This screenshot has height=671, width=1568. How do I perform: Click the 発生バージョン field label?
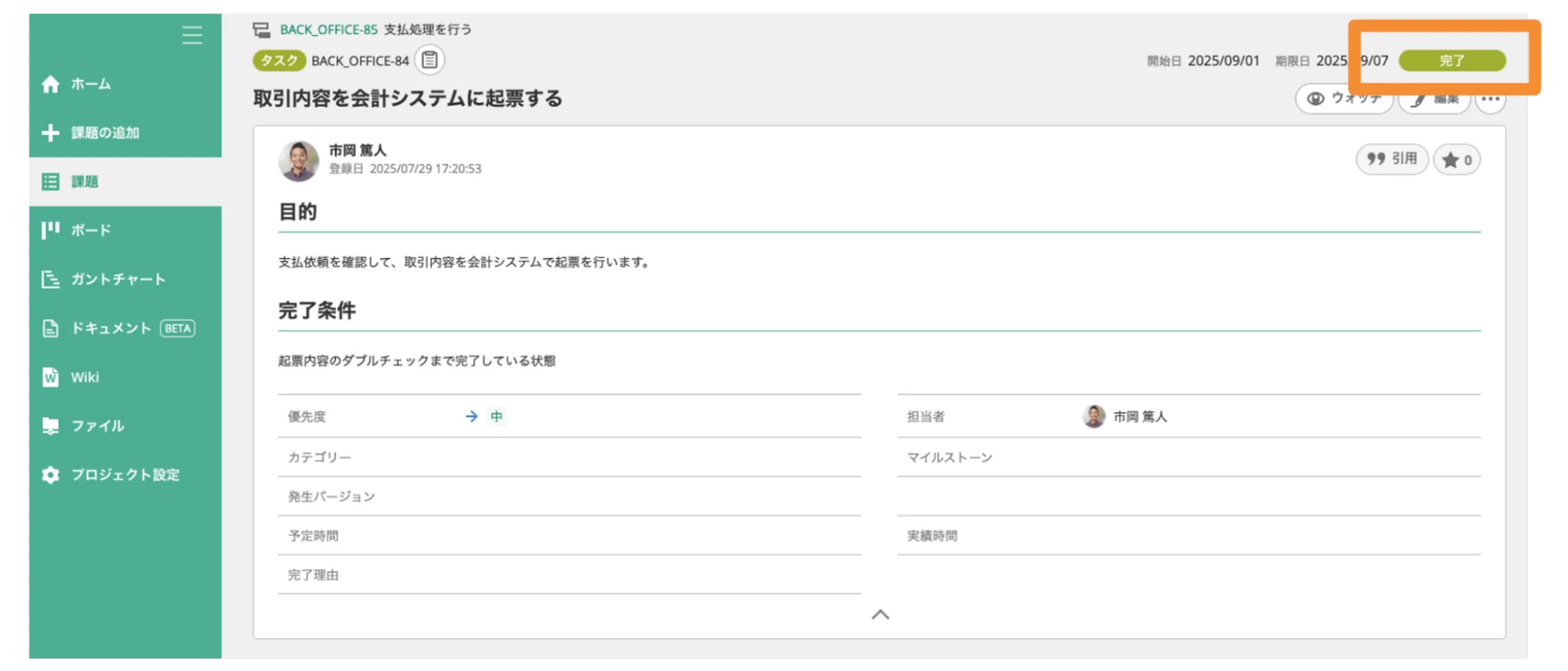click(331, 497)
